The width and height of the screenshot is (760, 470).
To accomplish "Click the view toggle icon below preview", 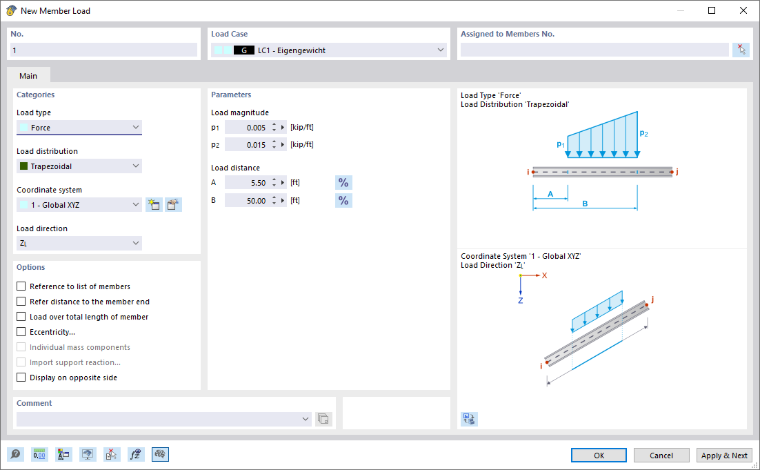I will coord(469,419).
